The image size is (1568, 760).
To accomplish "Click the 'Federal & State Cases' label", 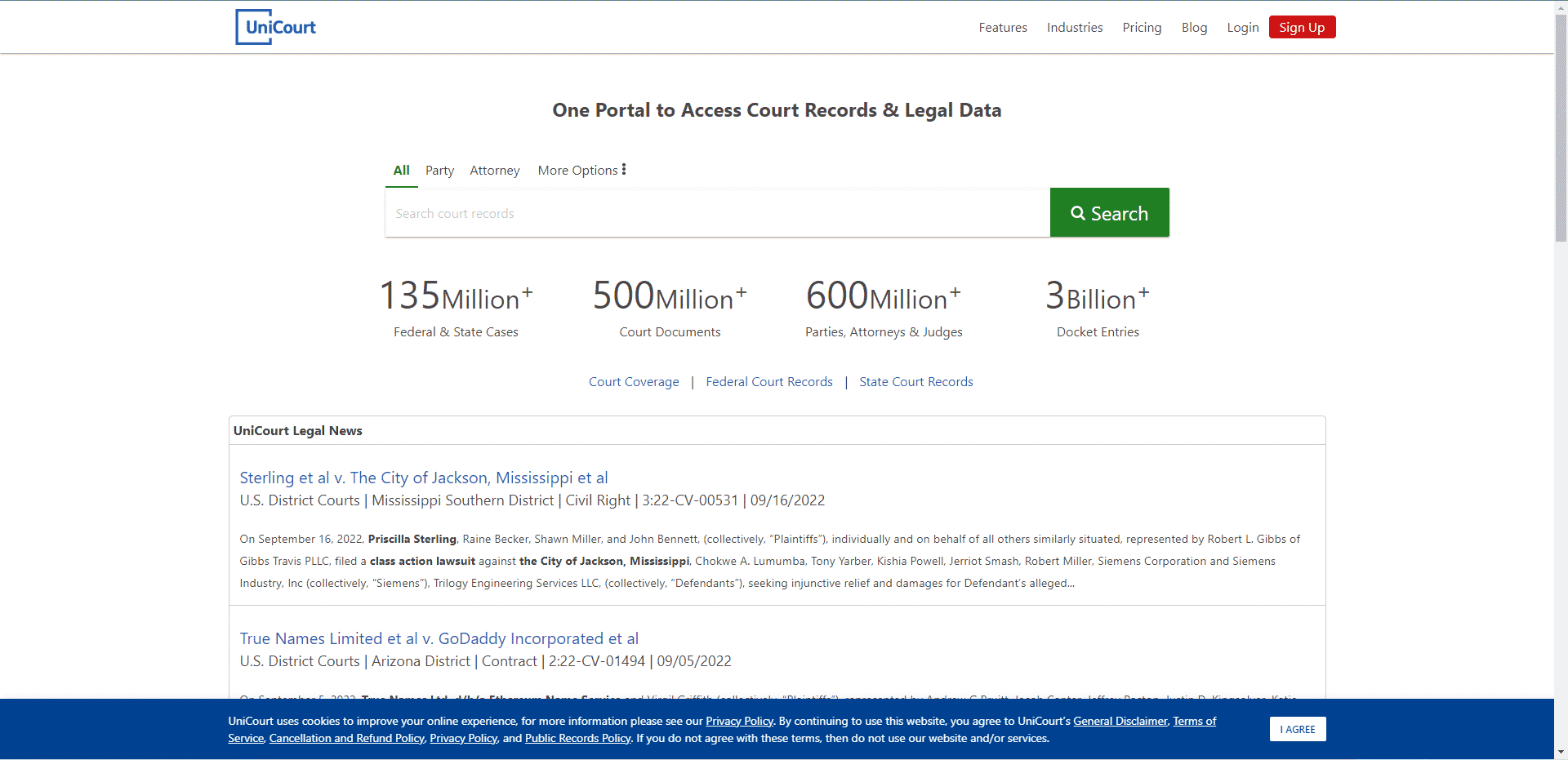I will pyautogui.click(x=456, y=332).
